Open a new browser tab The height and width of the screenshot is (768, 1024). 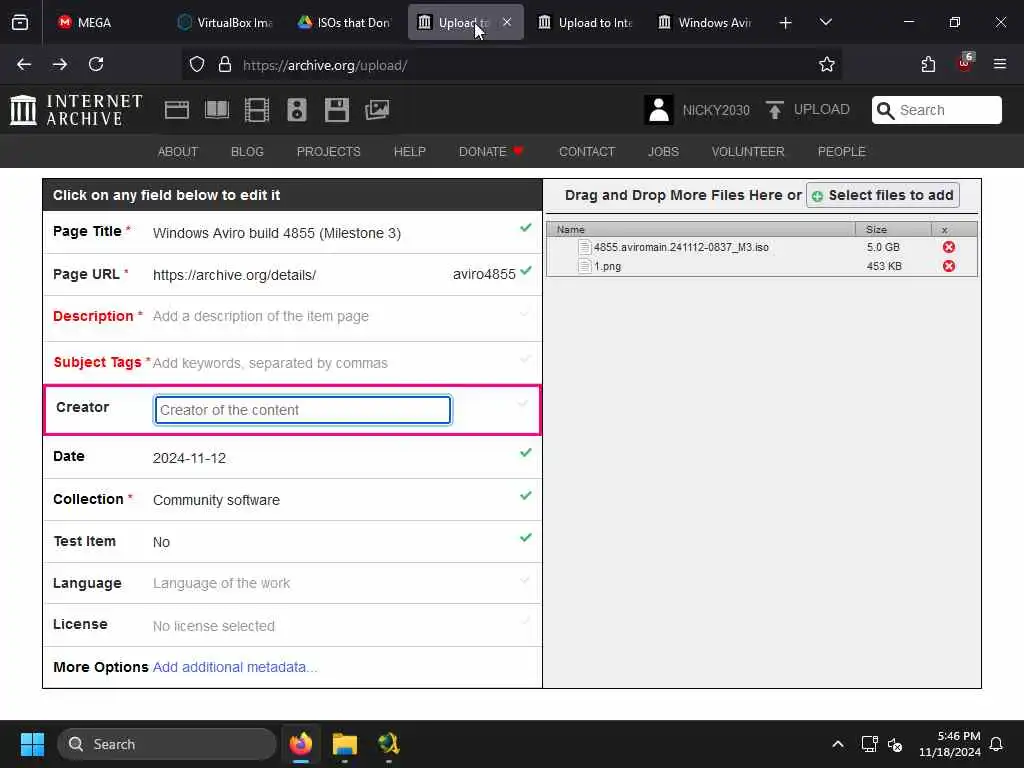[786, 23]
